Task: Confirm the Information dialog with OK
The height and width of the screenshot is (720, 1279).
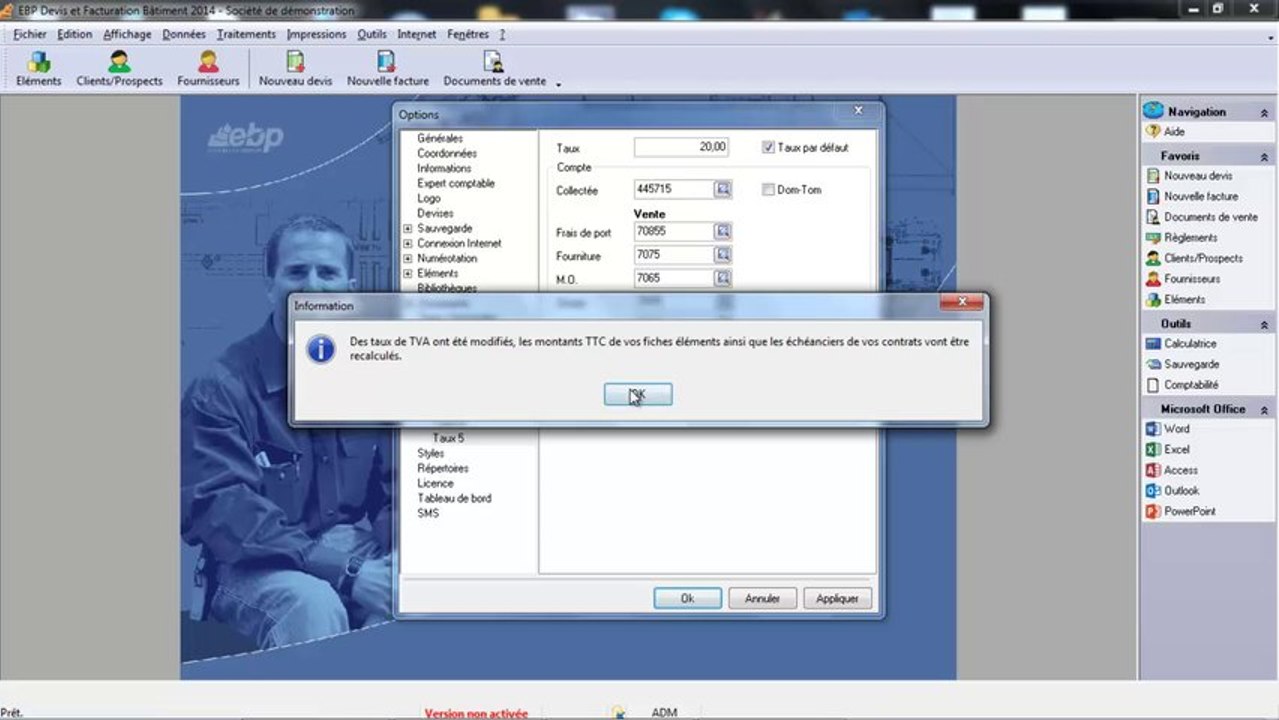Action: pos(638,395)
